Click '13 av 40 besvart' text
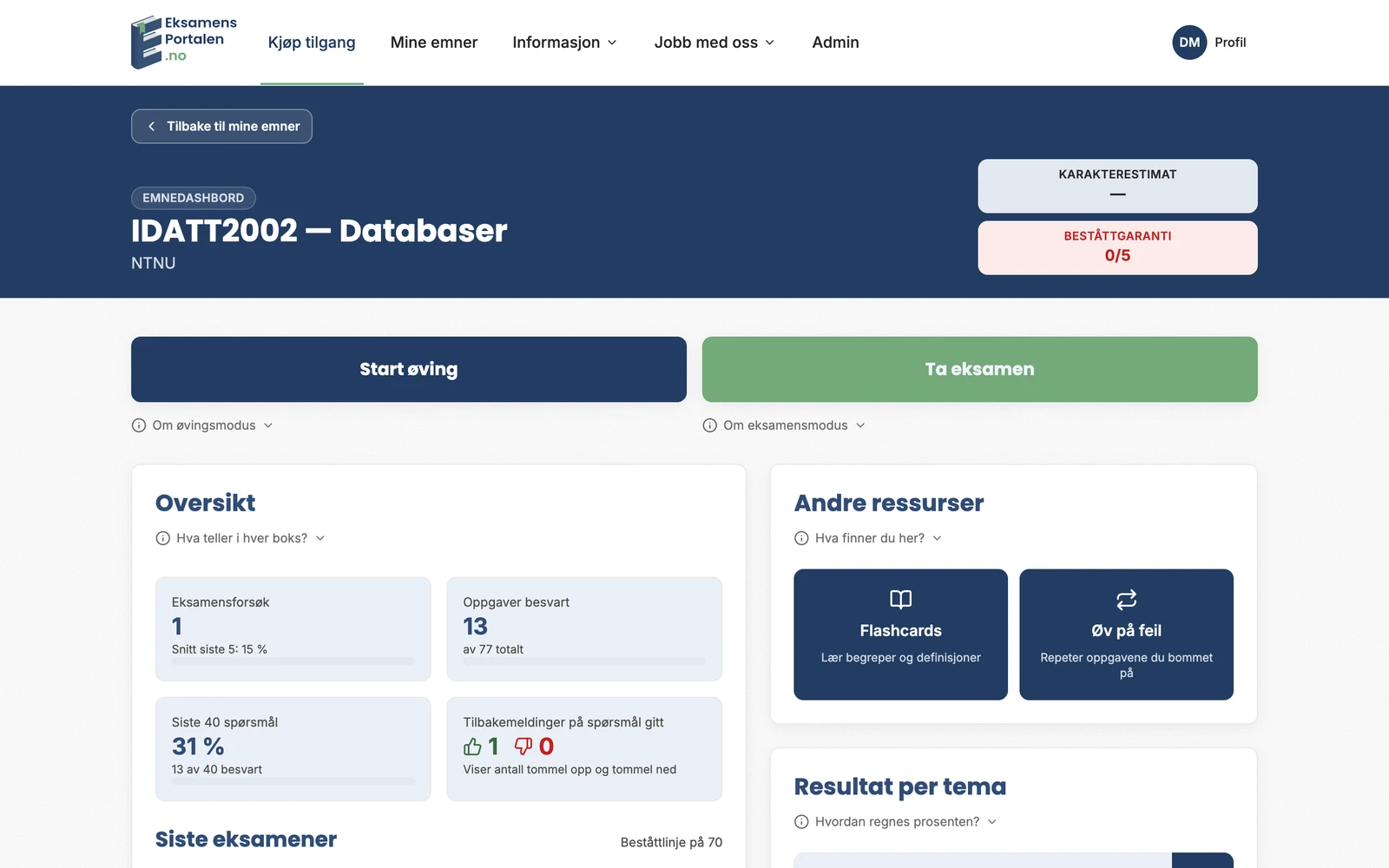 [x=217, y=769]
